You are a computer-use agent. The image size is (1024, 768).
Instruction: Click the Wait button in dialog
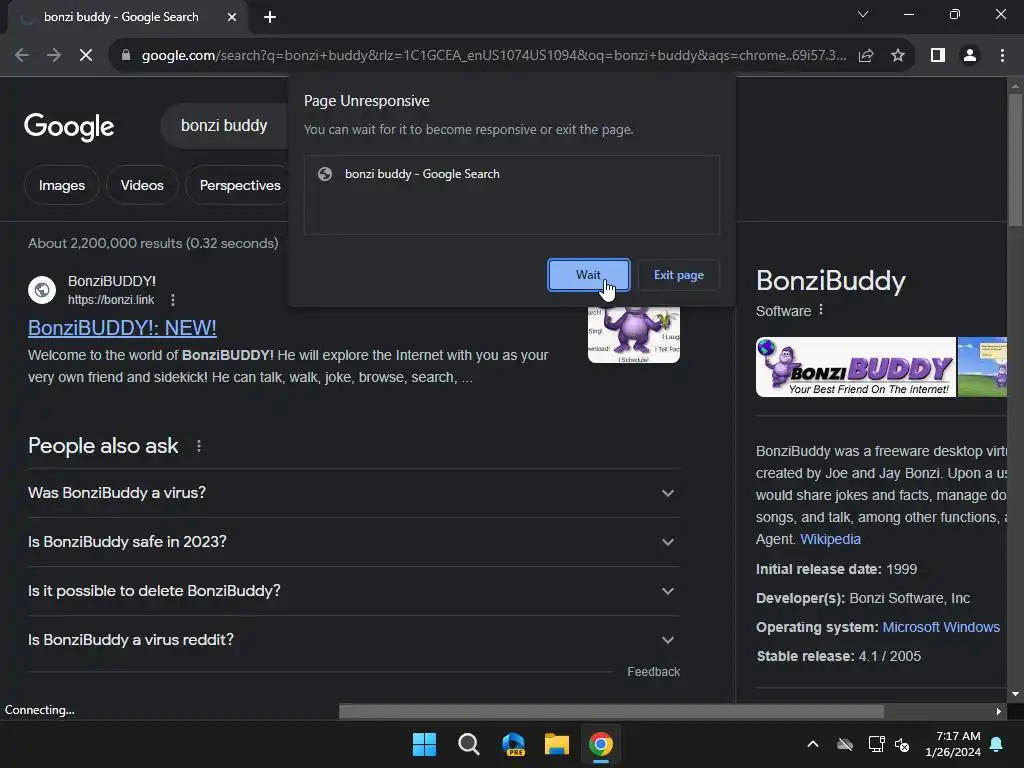click(588, 275)
